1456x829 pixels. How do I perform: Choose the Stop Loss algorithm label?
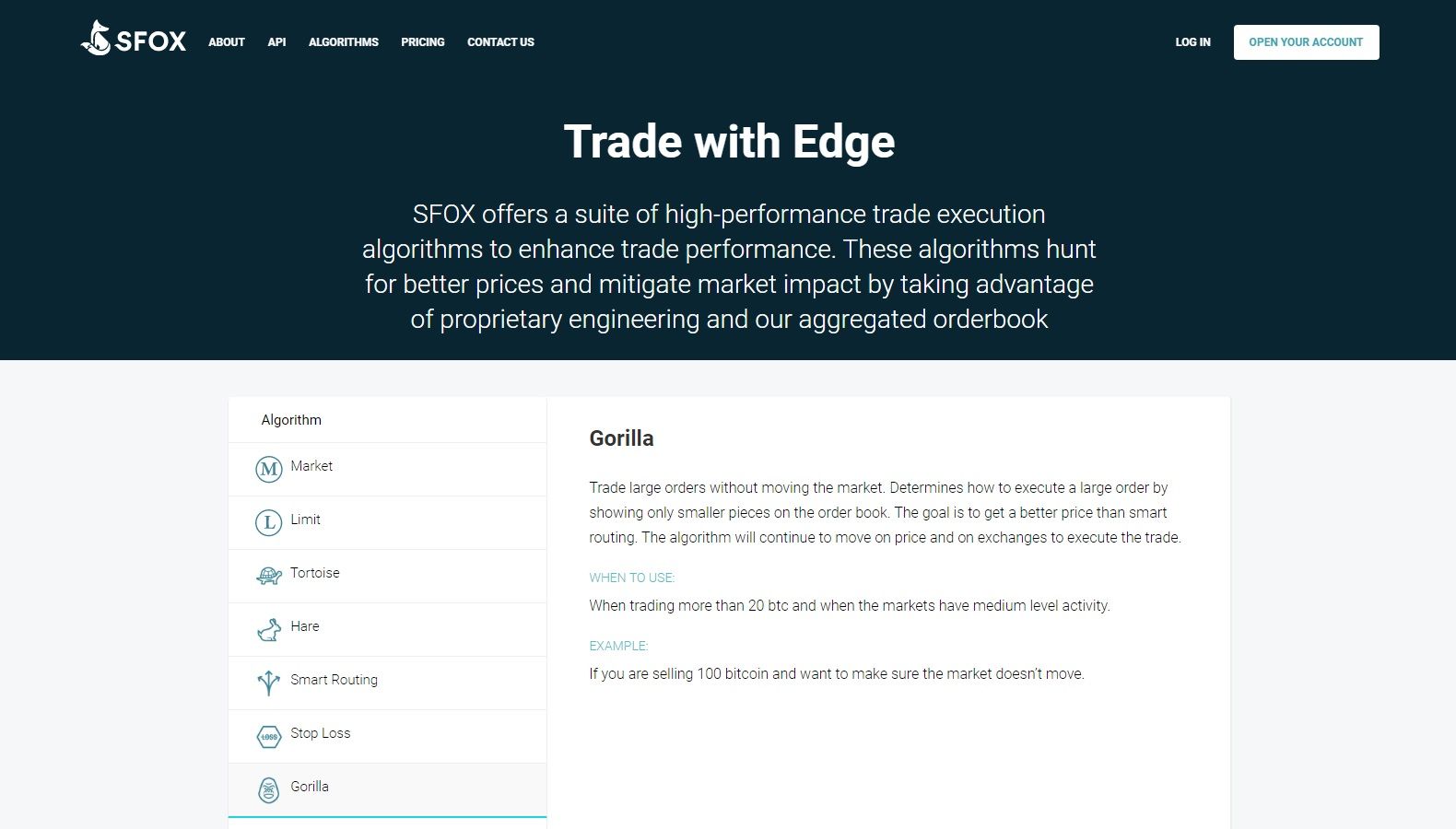[321, 733]
